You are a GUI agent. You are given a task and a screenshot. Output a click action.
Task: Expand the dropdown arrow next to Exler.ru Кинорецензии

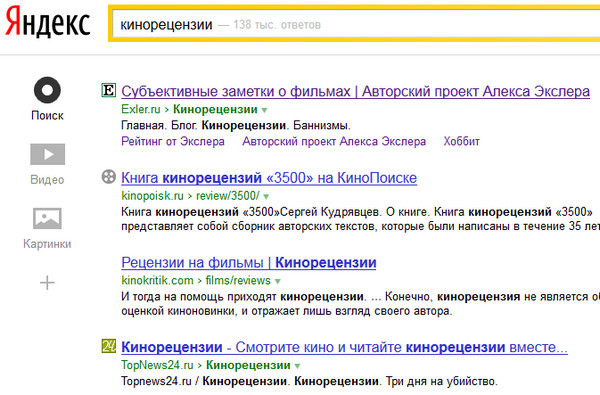click(264, 110)
